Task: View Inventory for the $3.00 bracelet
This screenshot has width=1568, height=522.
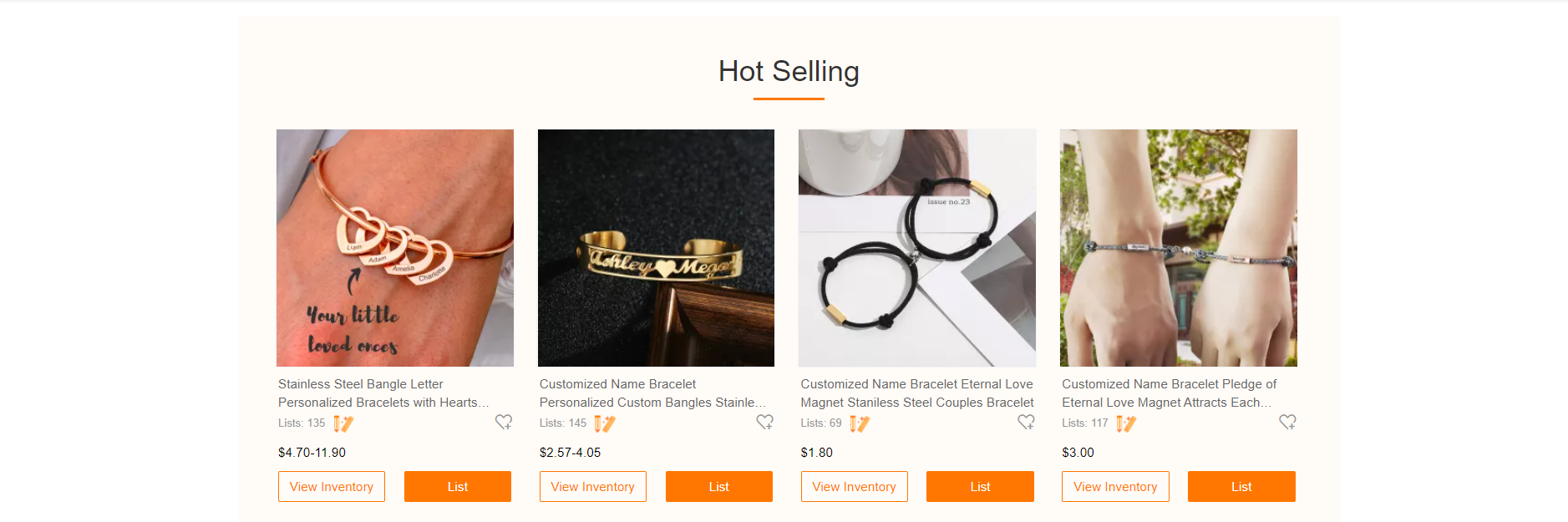Action: [x=1115, y=487]
